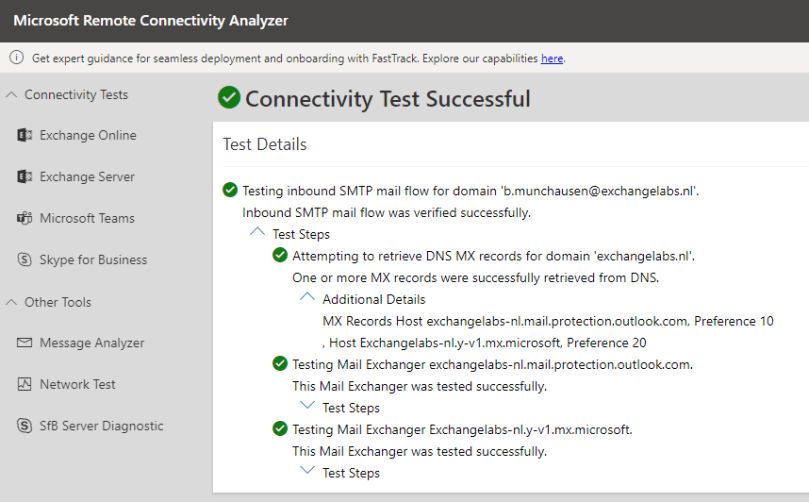Go to Network Test tool
Viewport: 809px width, 502px height.
click(77, 384)
